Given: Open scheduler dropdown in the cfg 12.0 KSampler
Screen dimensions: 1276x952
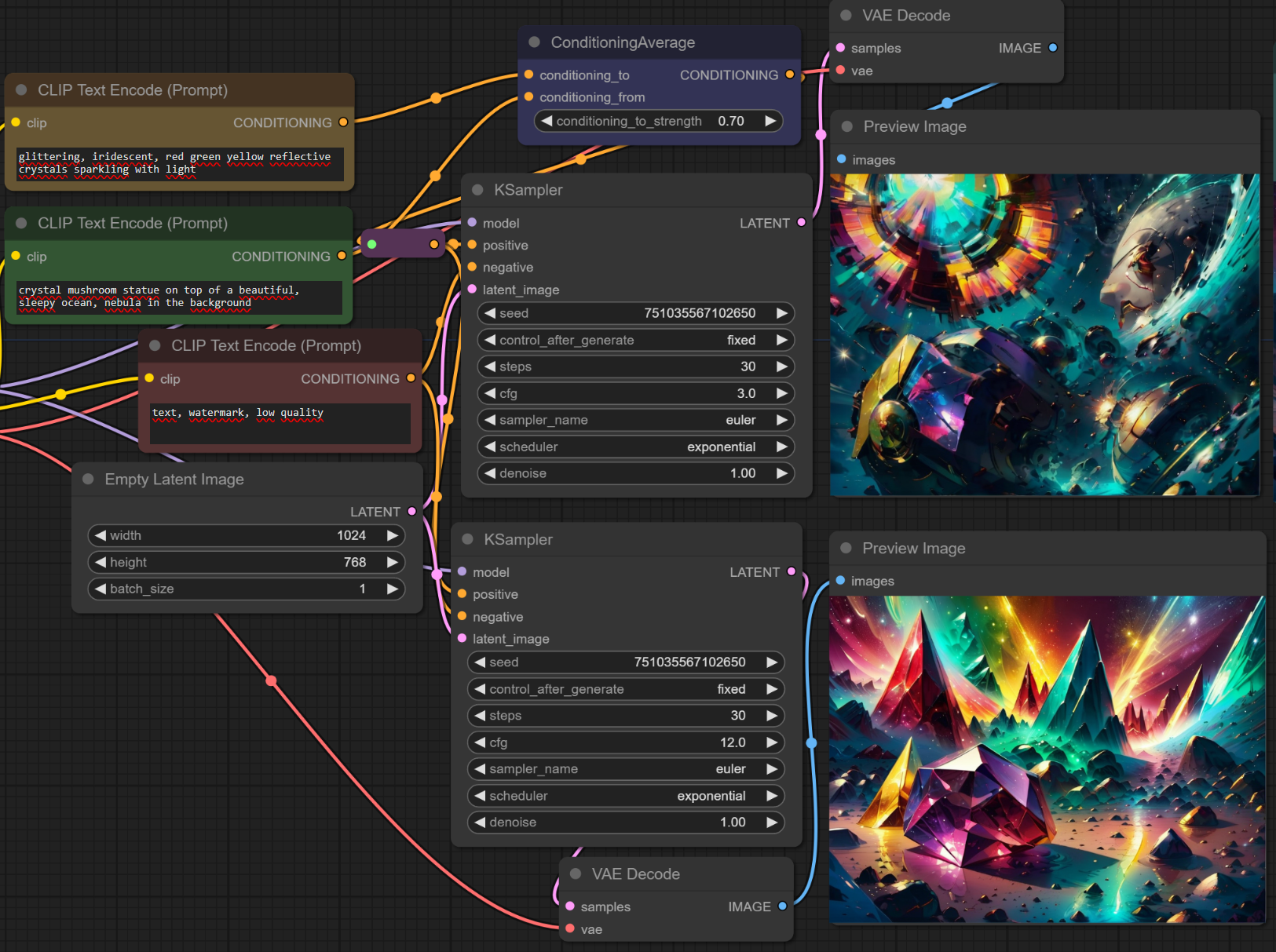Looking at the screenshot, I should pyautogui.click(x=626, y=796).
